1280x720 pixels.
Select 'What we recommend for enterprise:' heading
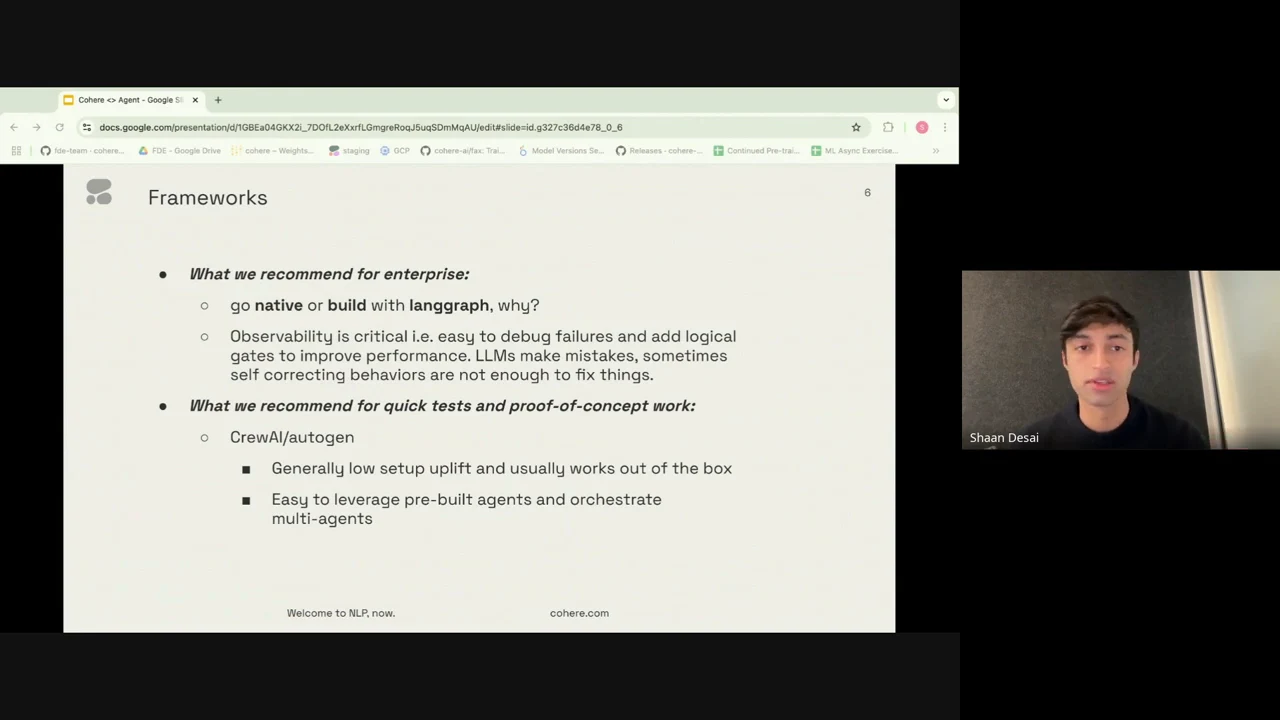point(329,274)
